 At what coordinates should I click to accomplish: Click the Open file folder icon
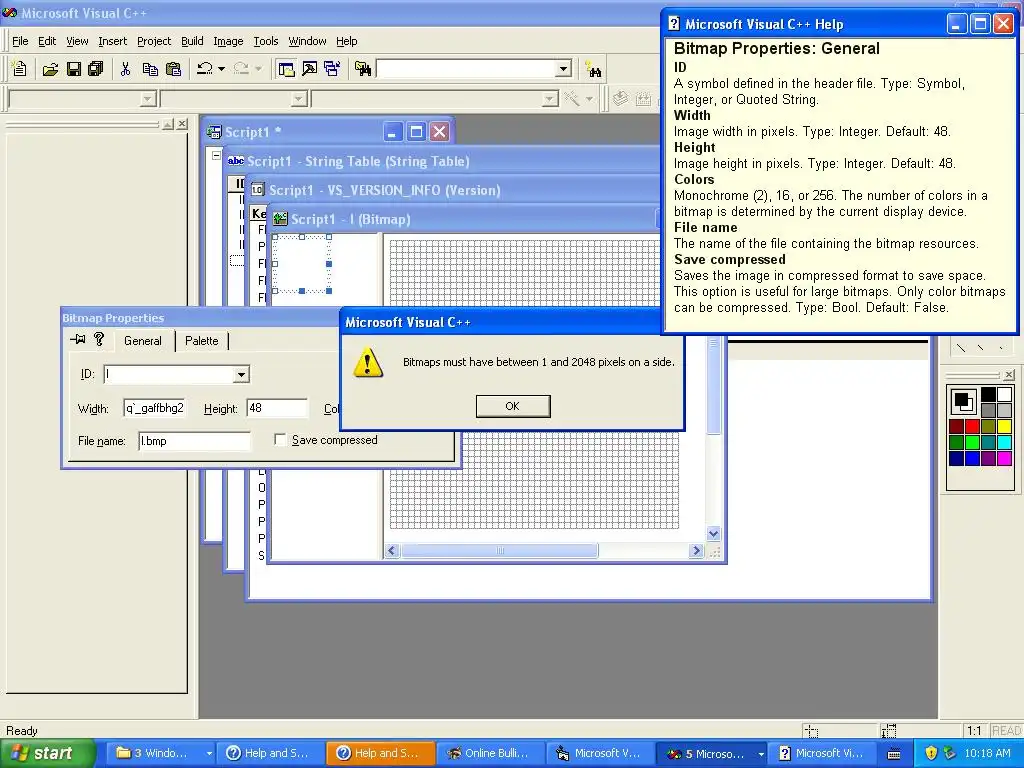pos(50,69)
